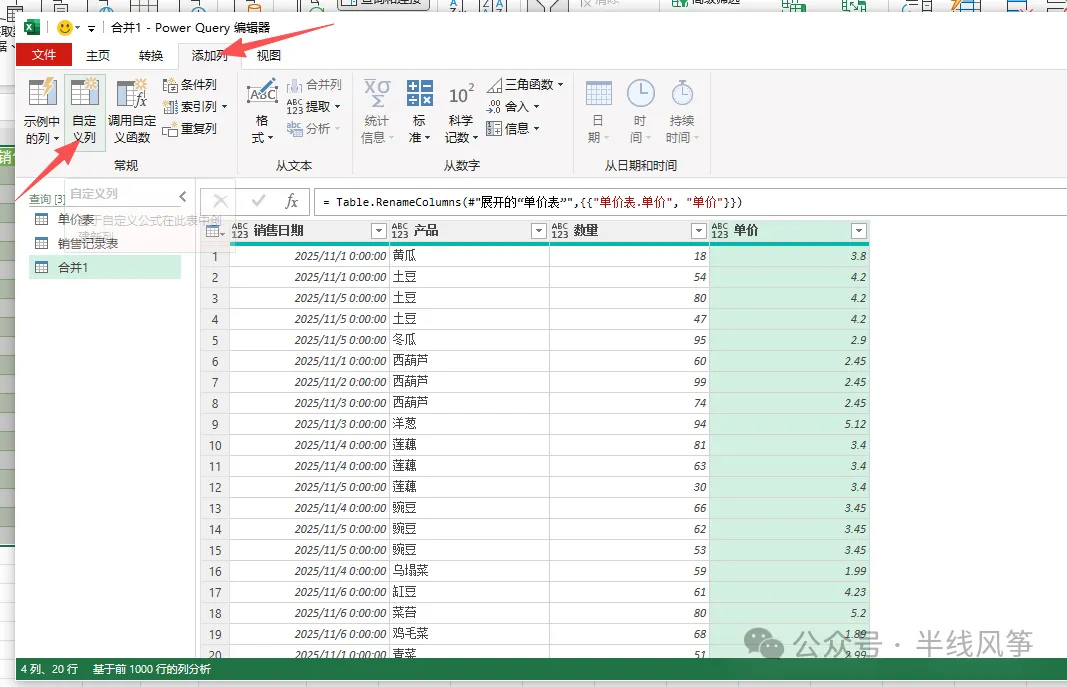Click the fx formula button
Screen dimensions: 1067x687
tap(291, 201)
